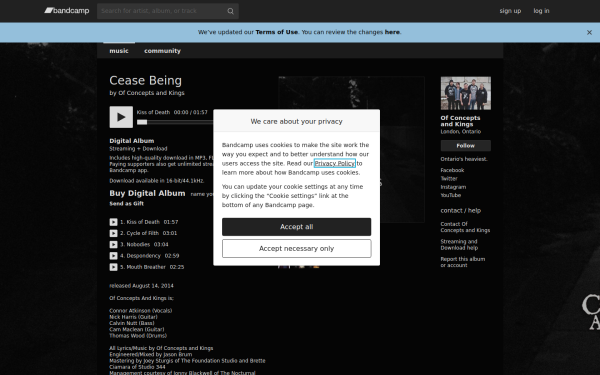This screenshot has height=375, width=600.
Task: Open Despondency track title
Action: click(143, 256)
